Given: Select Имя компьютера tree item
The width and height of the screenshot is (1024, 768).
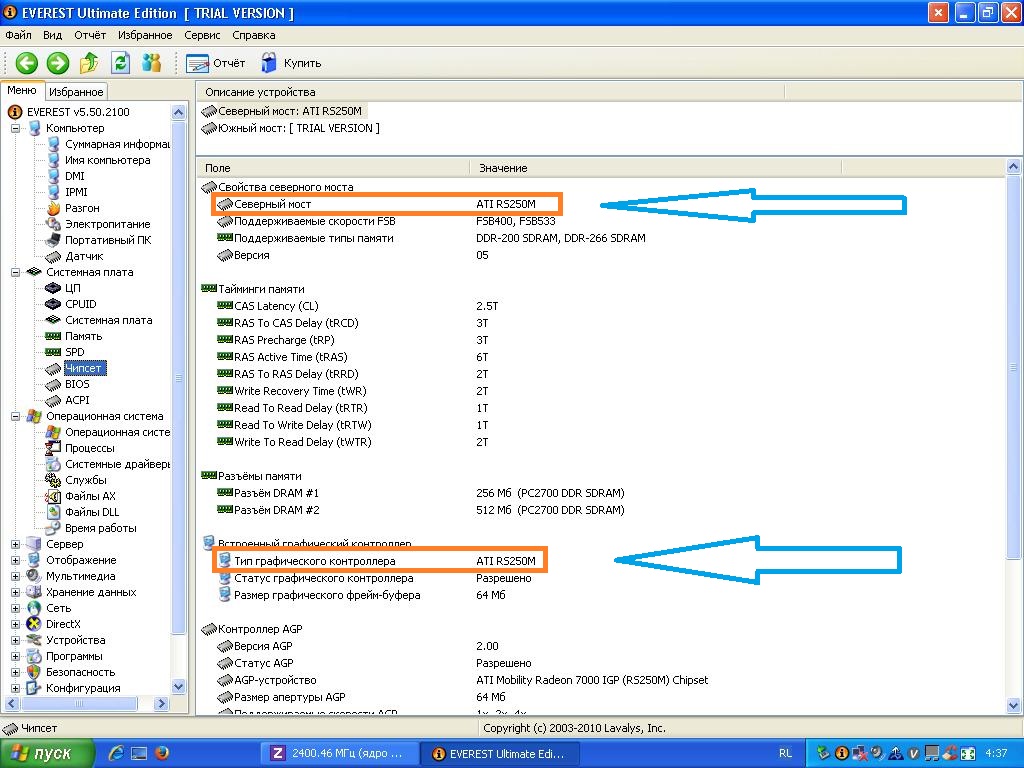Looking at the screenshot, I should [108, 160].
